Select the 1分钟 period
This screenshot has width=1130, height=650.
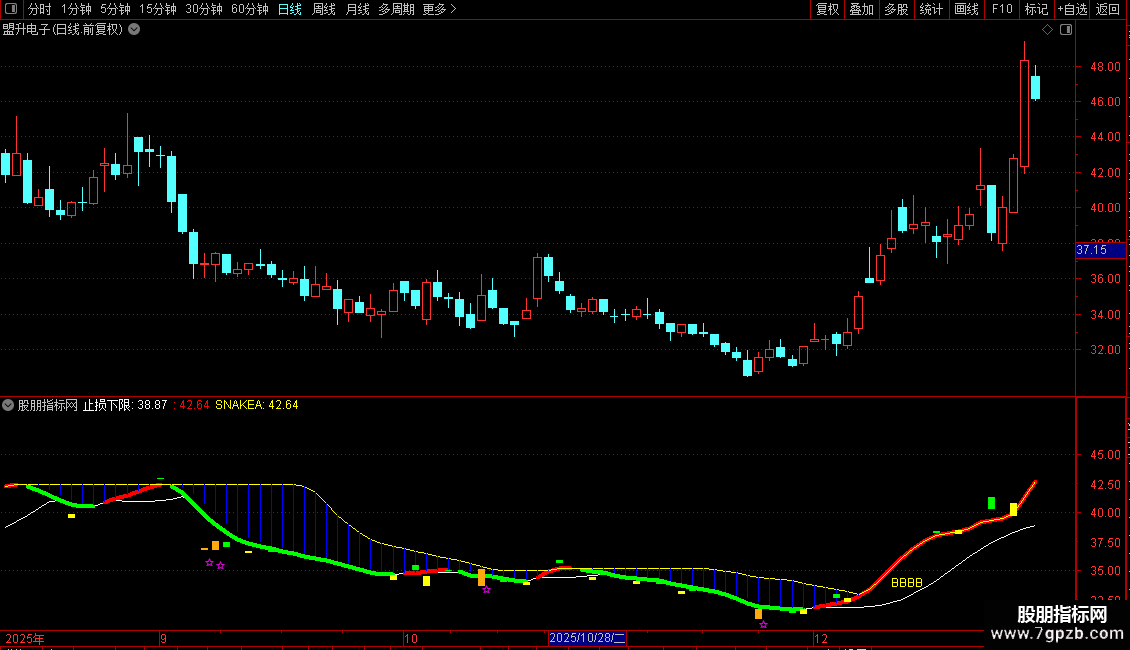76,9
